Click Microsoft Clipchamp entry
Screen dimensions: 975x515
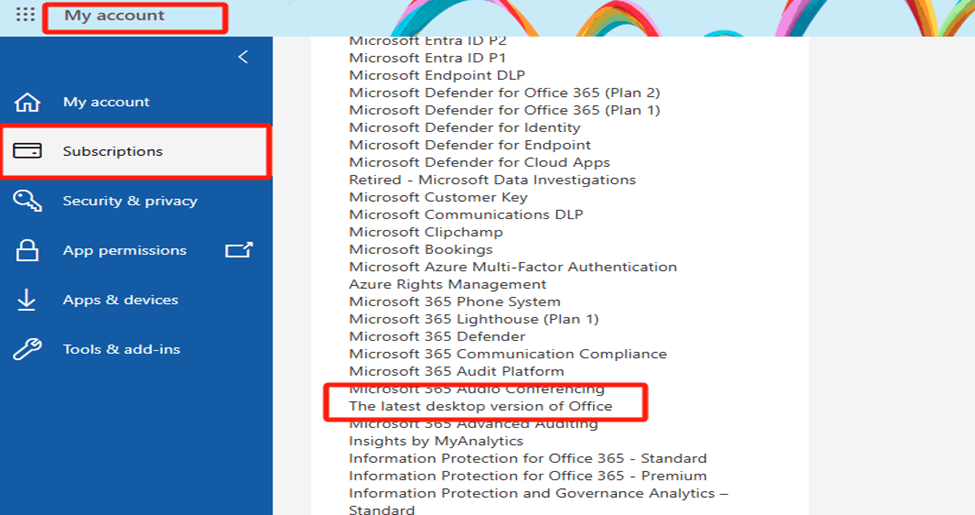[426, 232]
